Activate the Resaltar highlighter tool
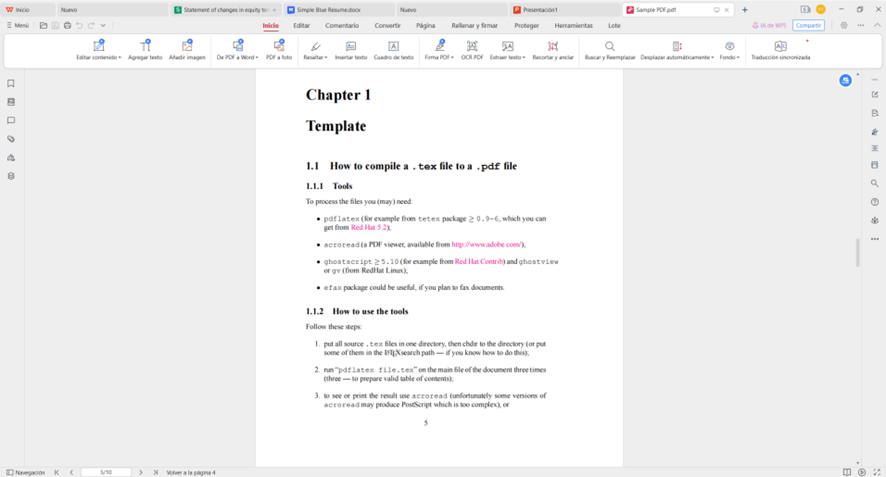Image resolution: width=886 pixels, height=477 pixels. coord(315,50)
